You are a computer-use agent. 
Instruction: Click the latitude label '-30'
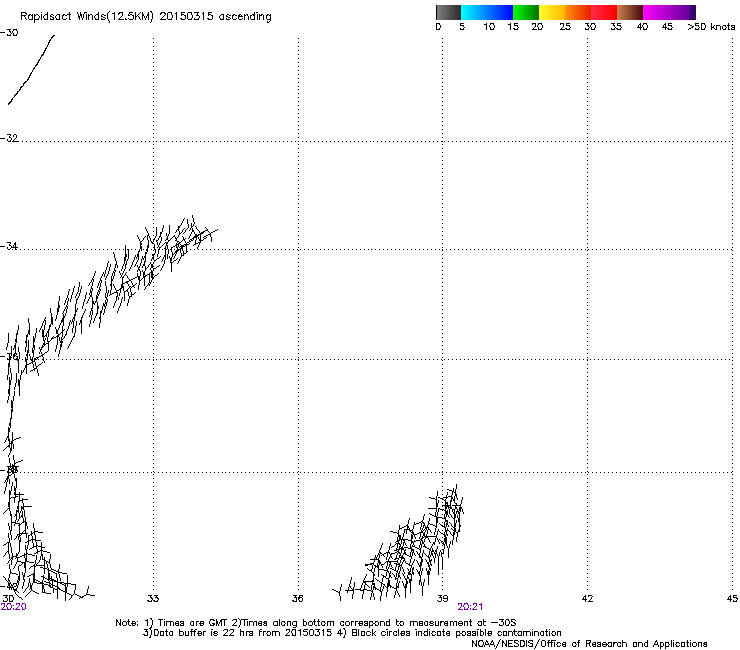point(9,33)
